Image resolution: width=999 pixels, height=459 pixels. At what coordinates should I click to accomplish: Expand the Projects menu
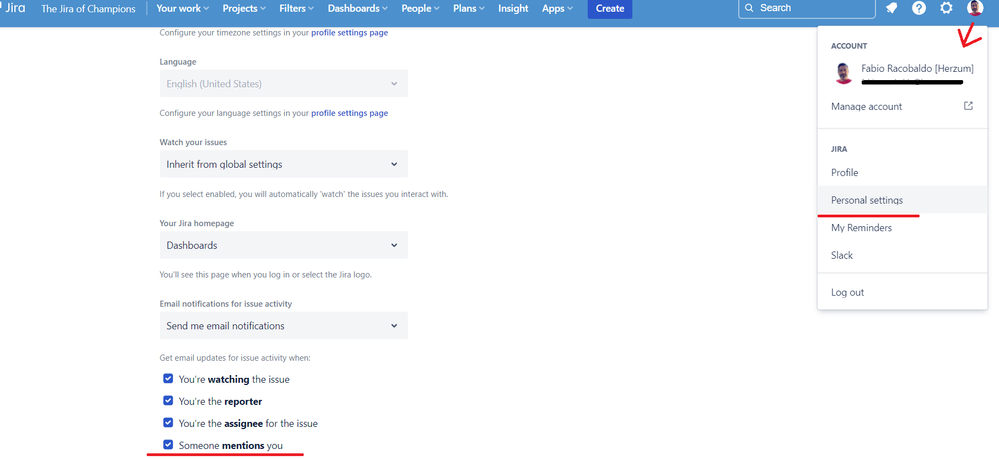[x=244, y=8]
